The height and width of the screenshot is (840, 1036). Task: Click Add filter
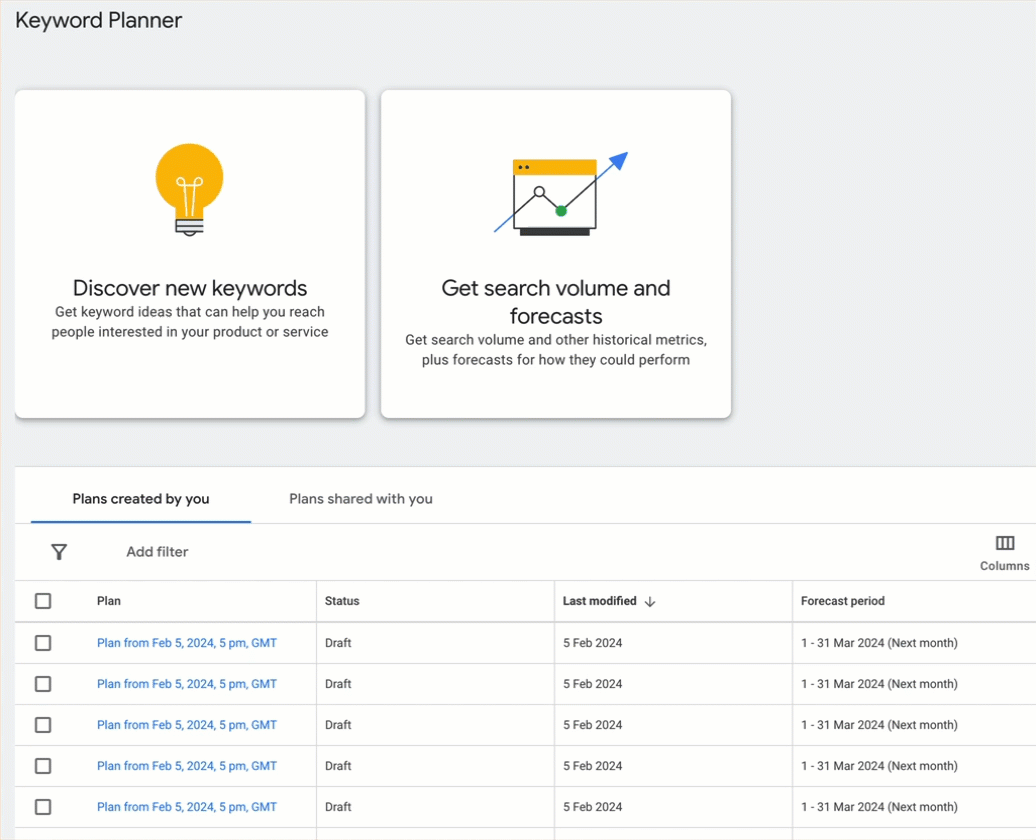tap(157, 551)
